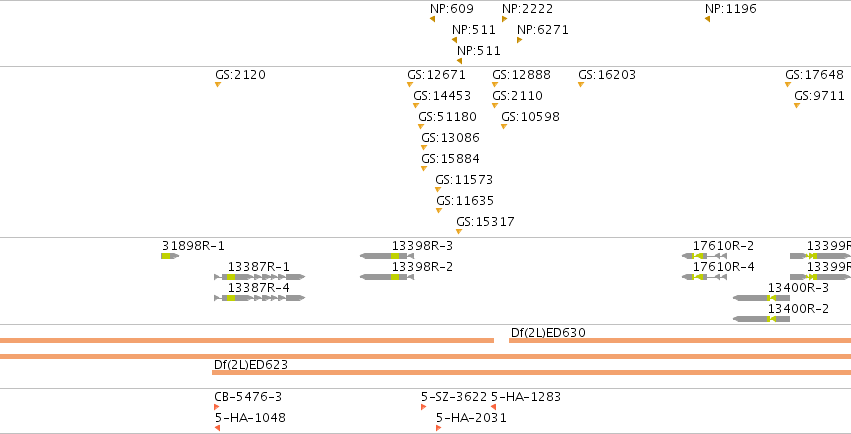
Task: Open the 13400R-3 label
Action: pyautogui.click(x=798, y=288)
